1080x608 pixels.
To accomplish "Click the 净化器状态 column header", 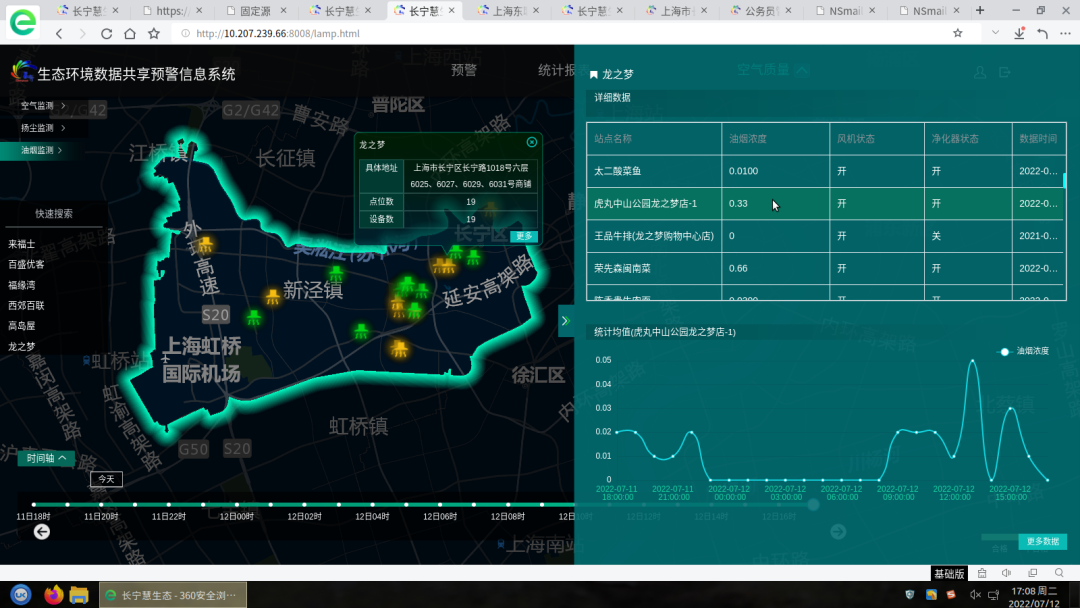I will point(968,138).
